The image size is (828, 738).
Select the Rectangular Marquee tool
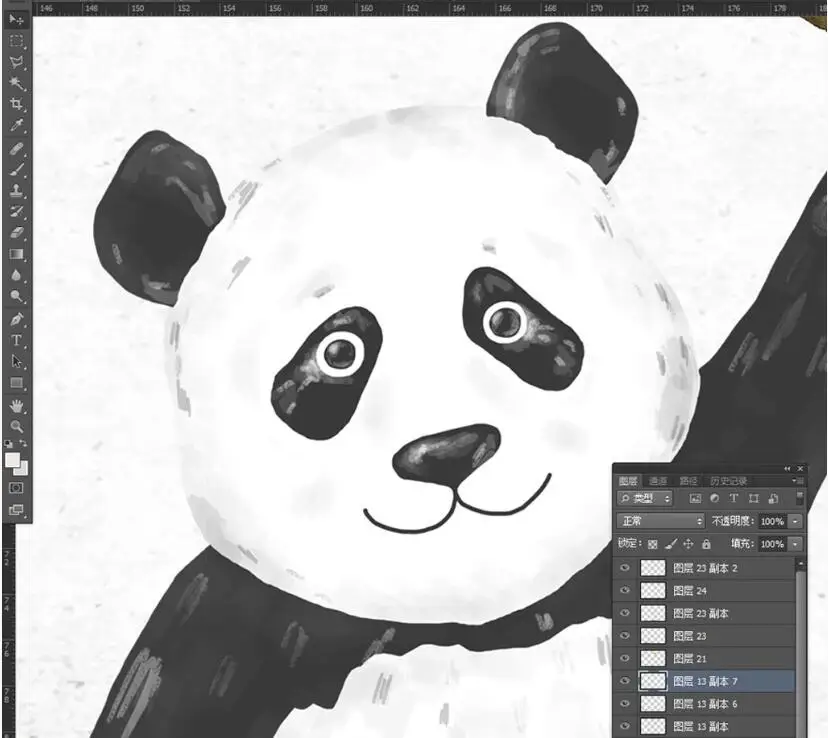(16, 41)
